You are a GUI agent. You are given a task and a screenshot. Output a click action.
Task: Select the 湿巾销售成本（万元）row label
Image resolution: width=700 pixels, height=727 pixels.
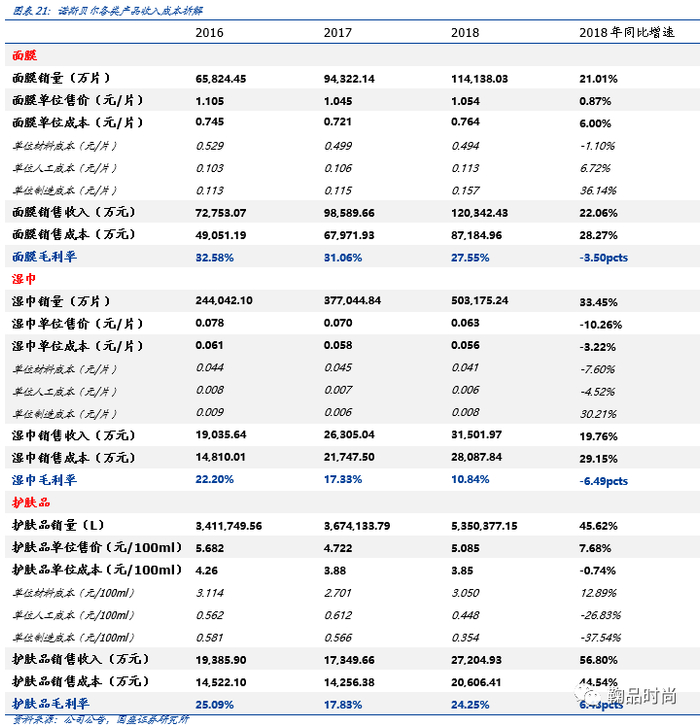pos(74,457)
